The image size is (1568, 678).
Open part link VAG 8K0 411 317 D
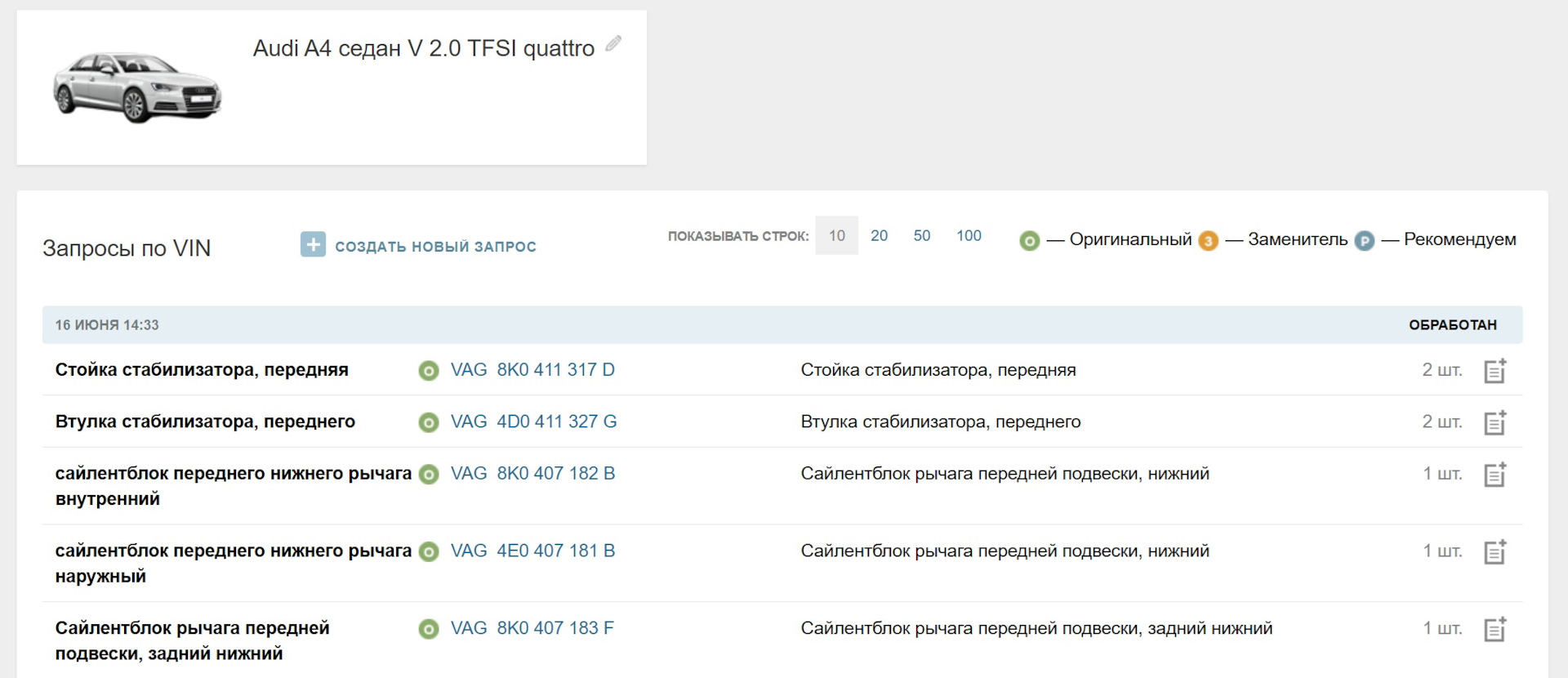click(x=532, y=370)
